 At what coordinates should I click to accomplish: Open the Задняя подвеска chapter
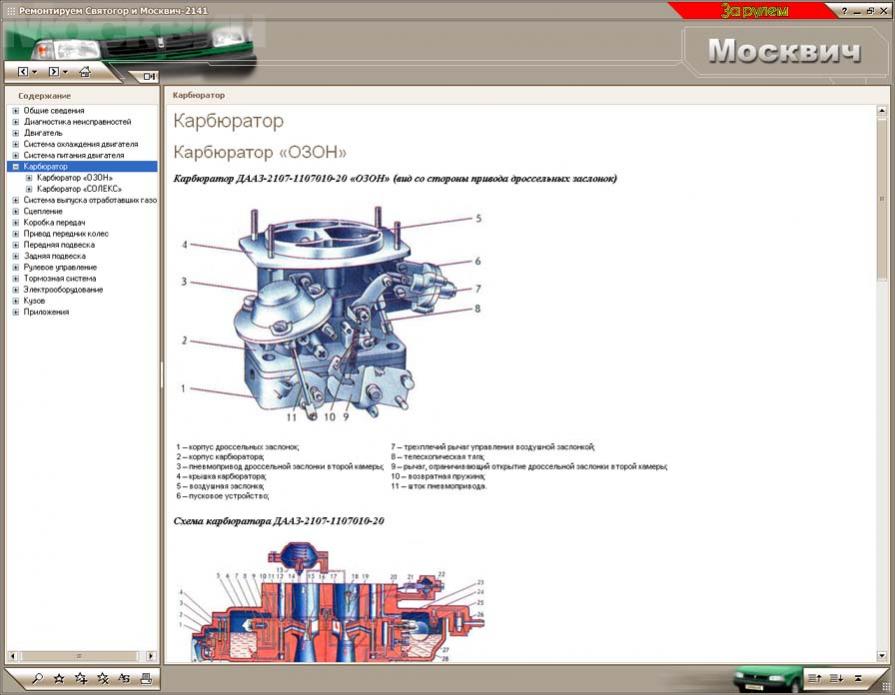[55, 256]
